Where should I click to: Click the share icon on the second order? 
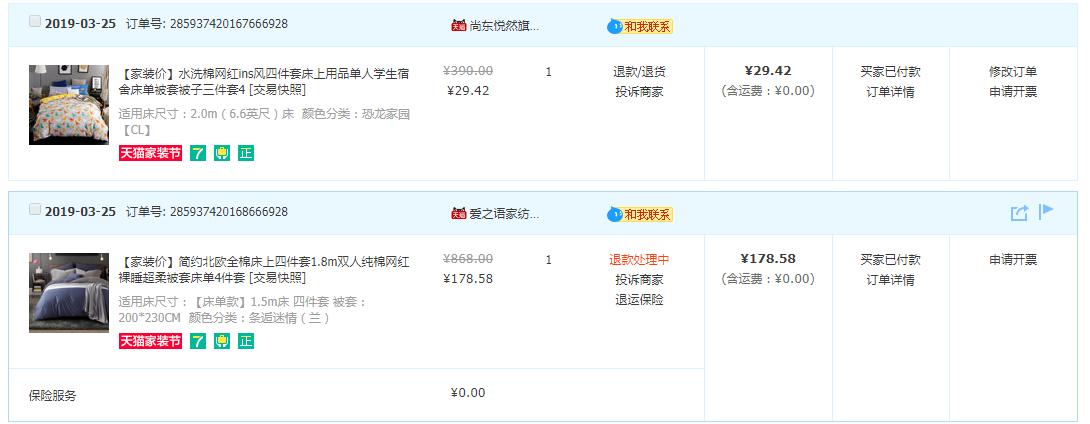pyautogui.click(x=1019, y=213)
